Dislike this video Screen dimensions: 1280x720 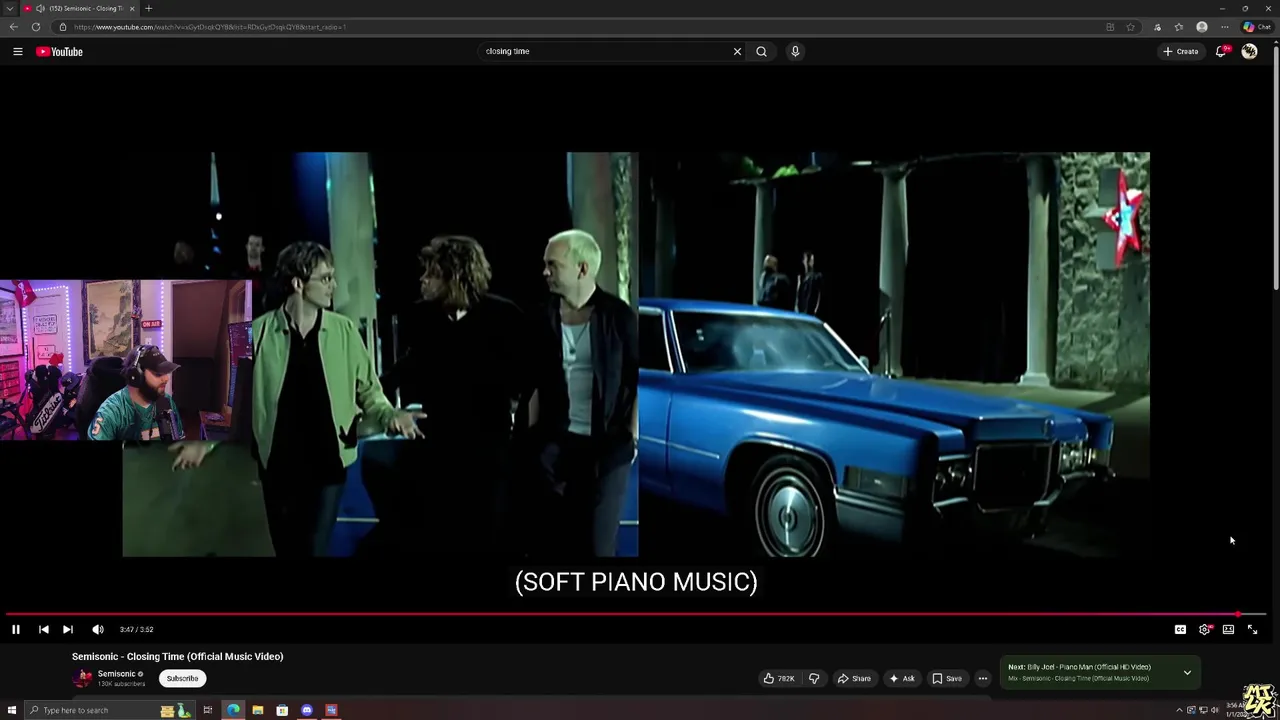814,678
